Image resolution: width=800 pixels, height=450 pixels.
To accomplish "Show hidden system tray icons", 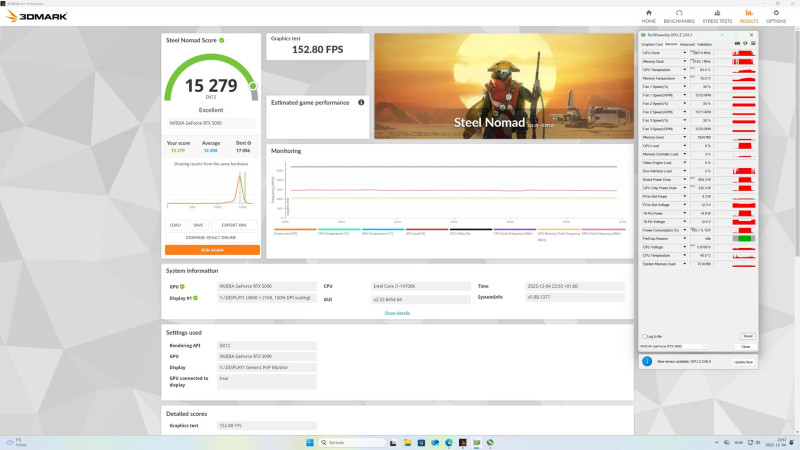I will 716,442.
